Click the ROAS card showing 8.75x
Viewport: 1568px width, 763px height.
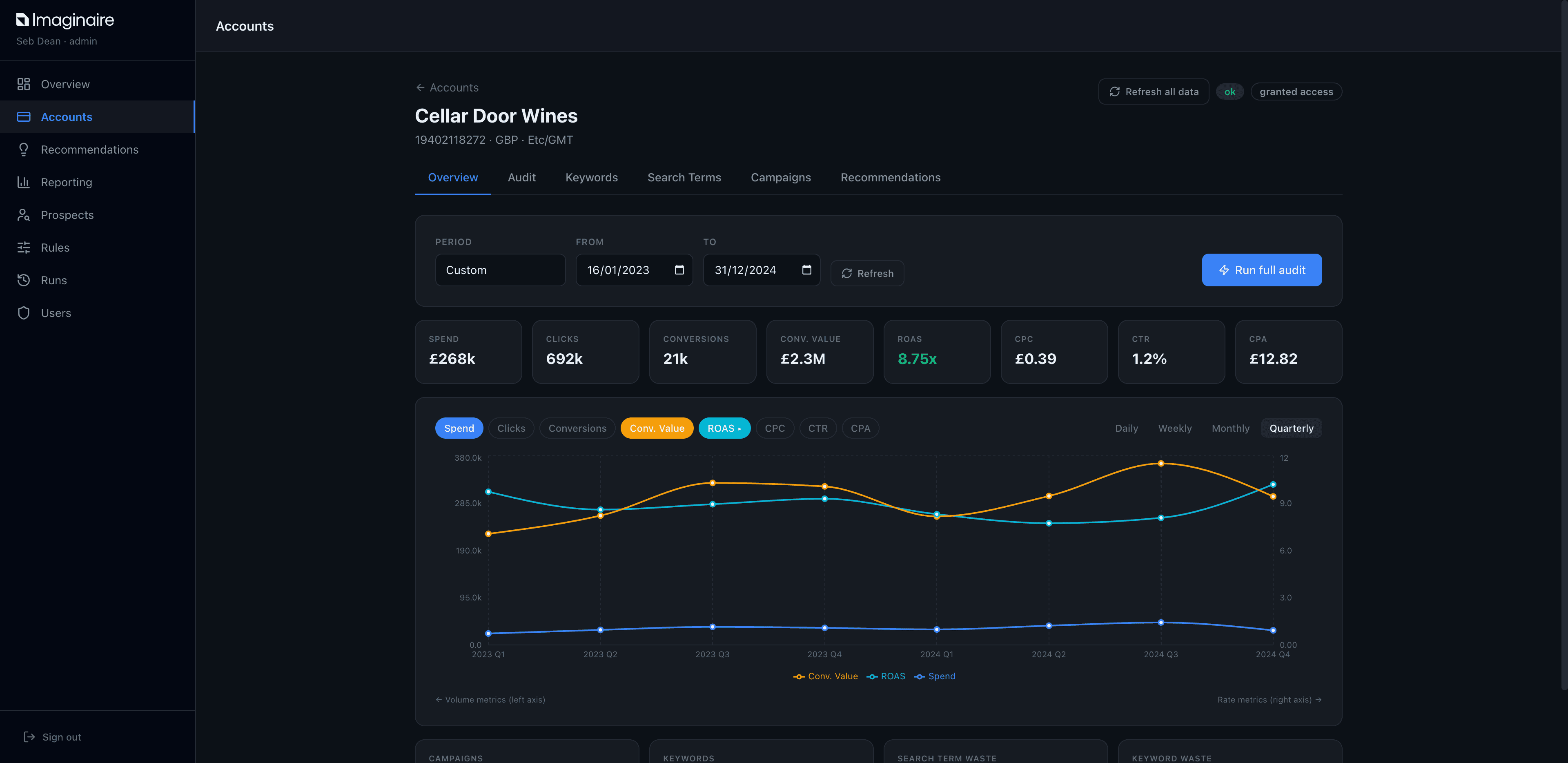[x=937, y=352]
